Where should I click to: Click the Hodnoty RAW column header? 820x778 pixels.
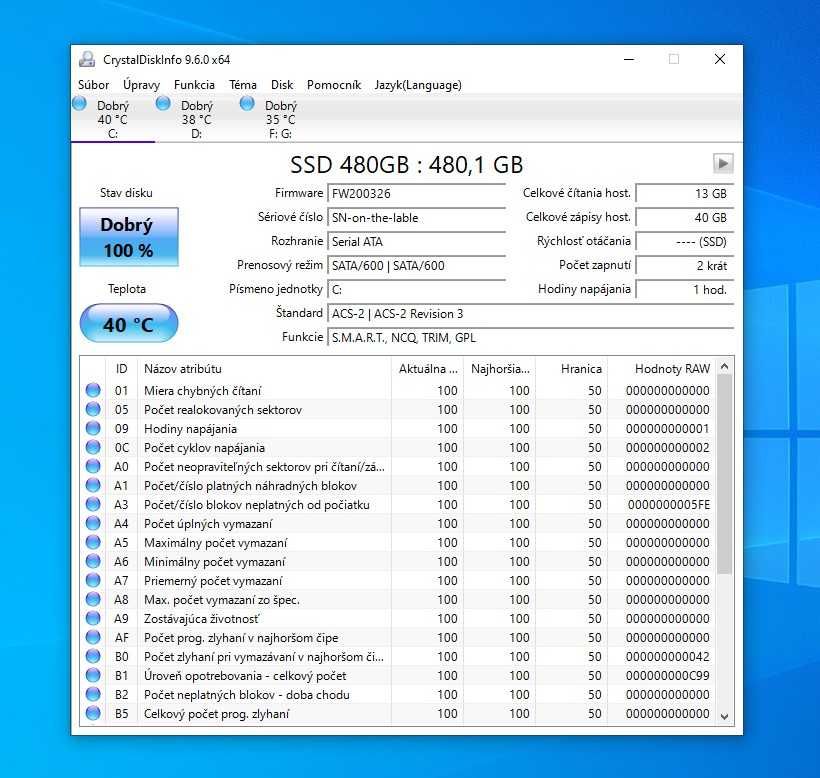(661, 369)
